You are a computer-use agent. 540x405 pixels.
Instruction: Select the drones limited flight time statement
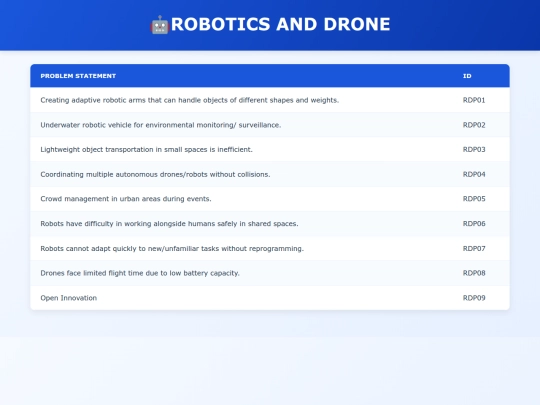click(x=140, y=273)
